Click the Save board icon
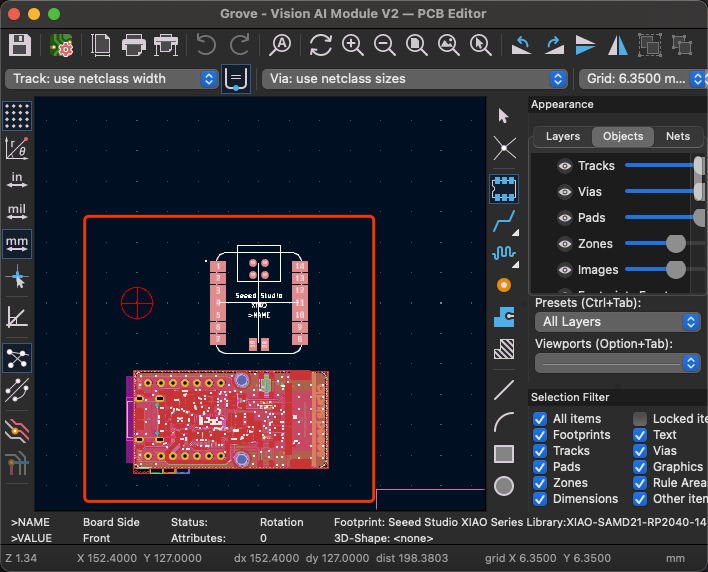 20,45
